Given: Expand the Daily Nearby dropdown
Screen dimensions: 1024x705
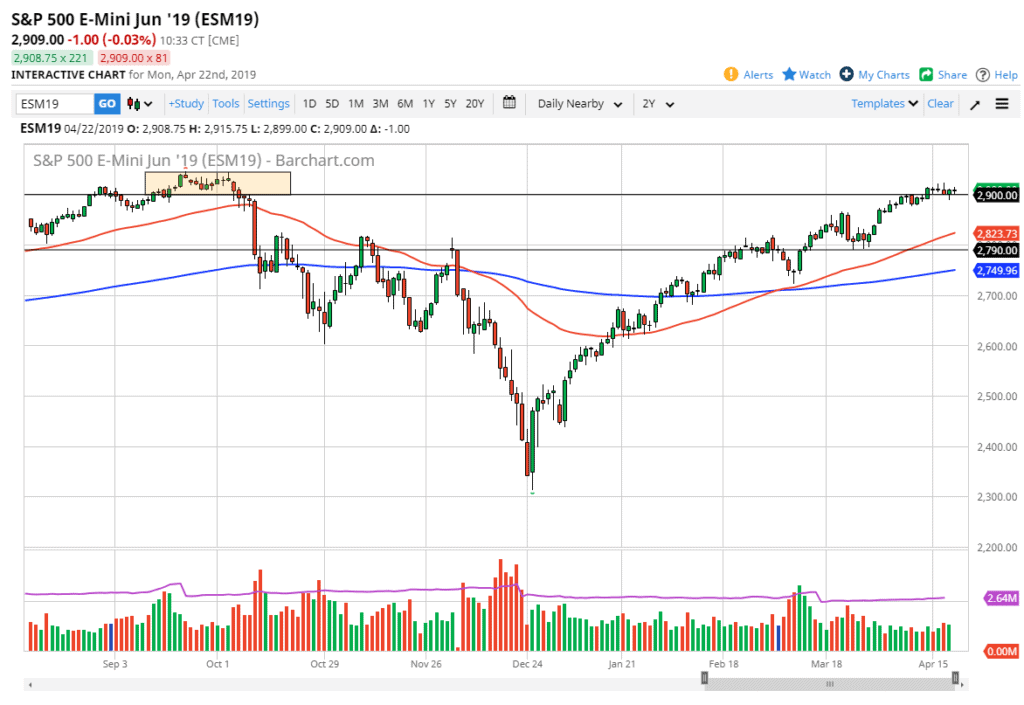Looking at the screenshot, I should click(x=580, y=104).
